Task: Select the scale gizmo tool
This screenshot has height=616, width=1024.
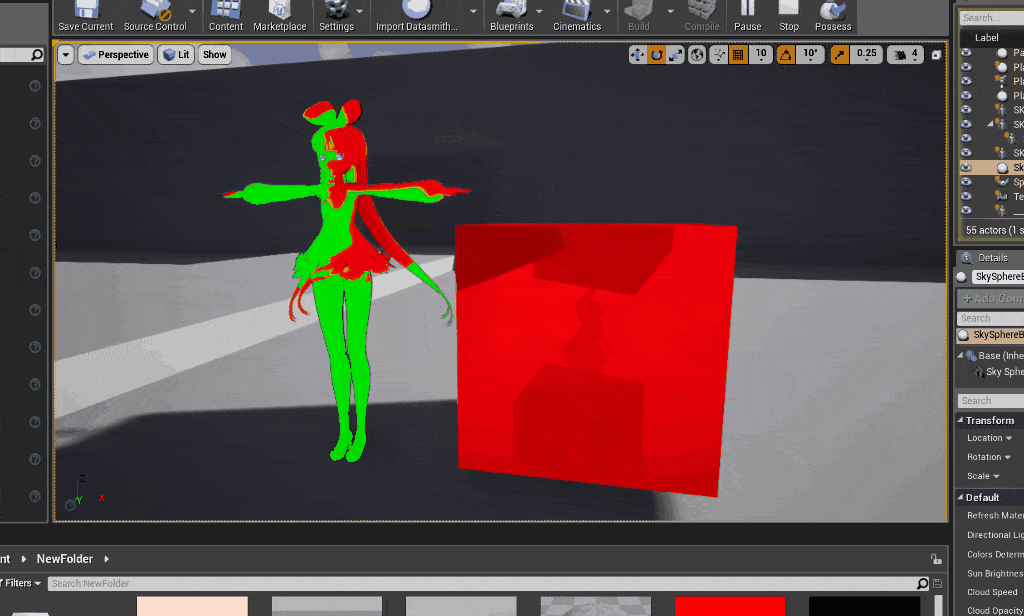Action: 676,55
